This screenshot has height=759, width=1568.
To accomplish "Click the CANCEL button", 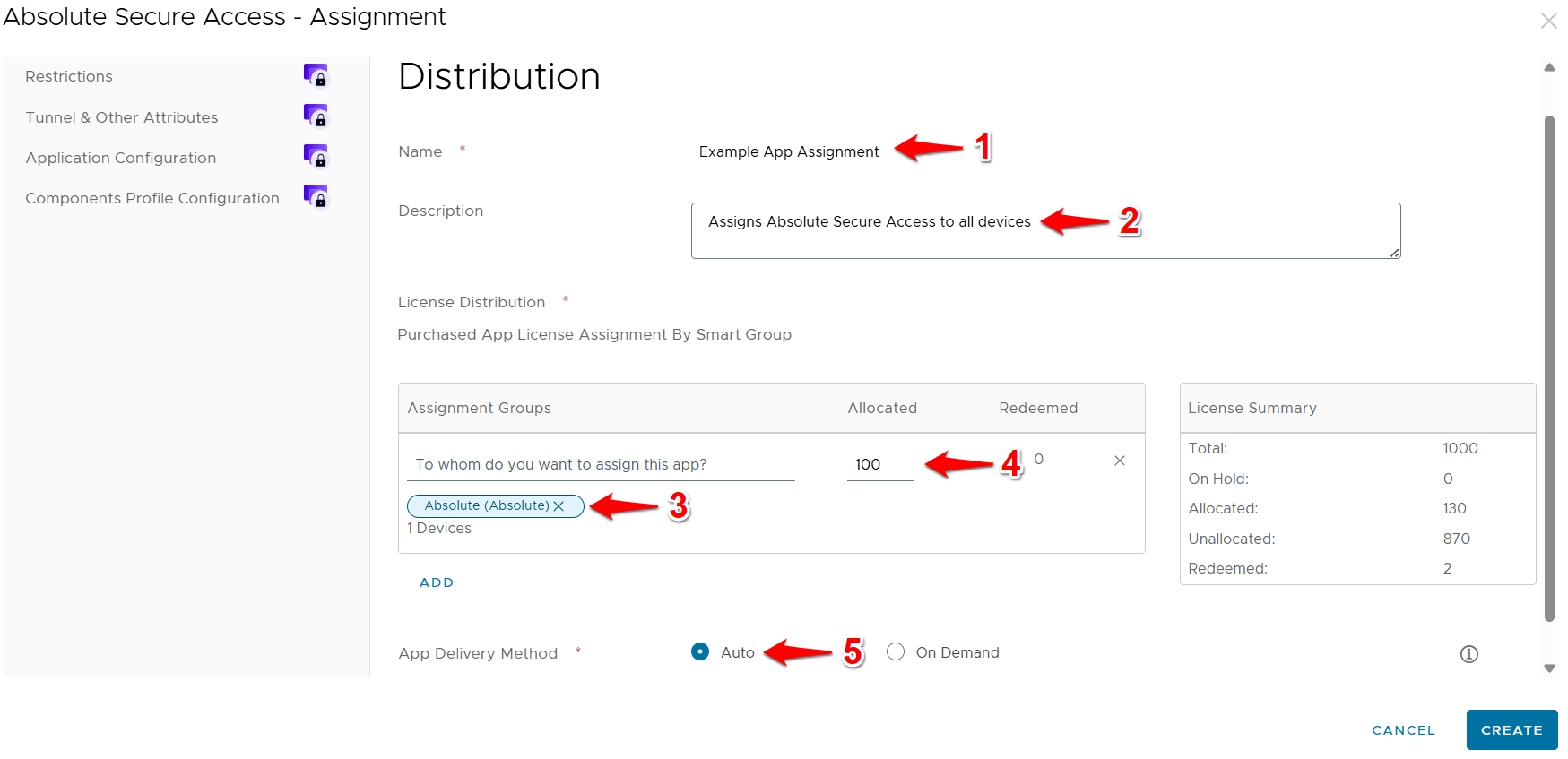I will coord(1403,730).
